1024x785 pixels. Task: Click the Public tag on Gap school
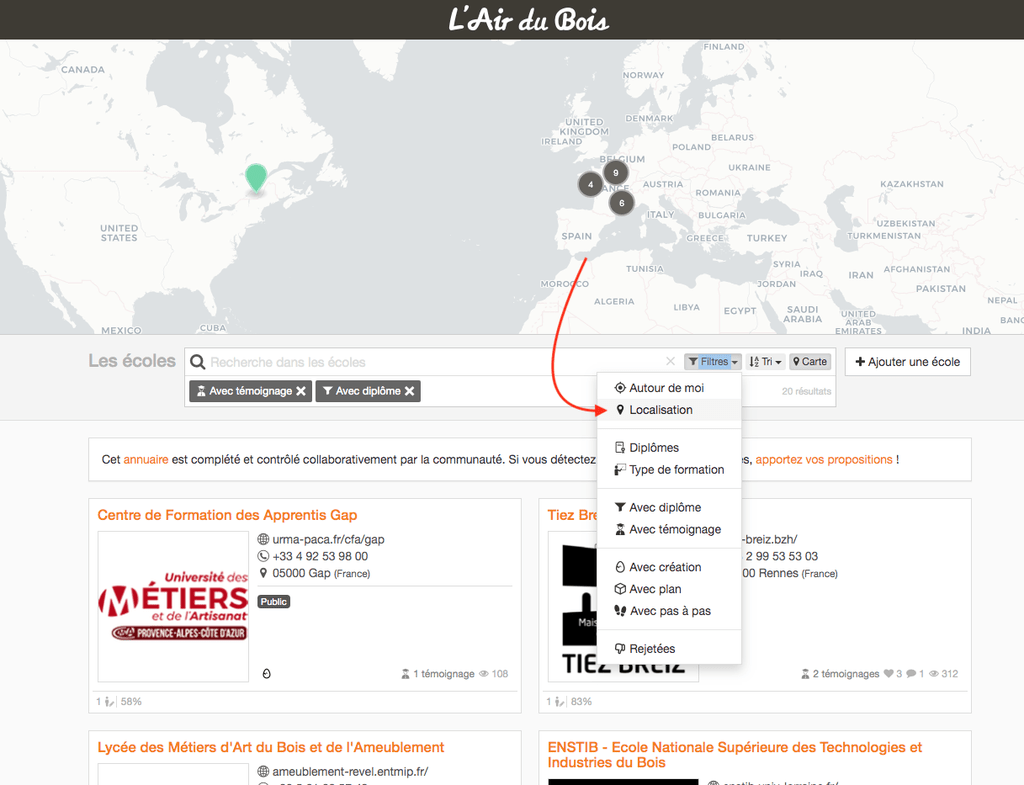[274, 601]
